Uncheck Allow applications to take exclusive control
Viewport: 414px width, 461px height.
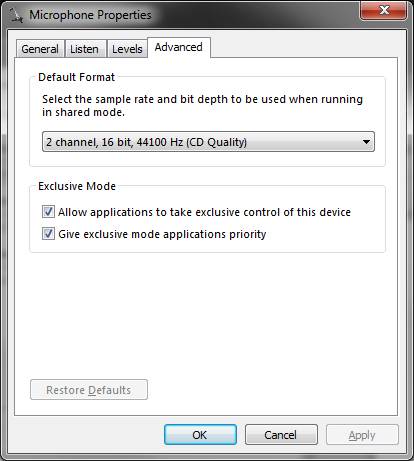[48, 212]
